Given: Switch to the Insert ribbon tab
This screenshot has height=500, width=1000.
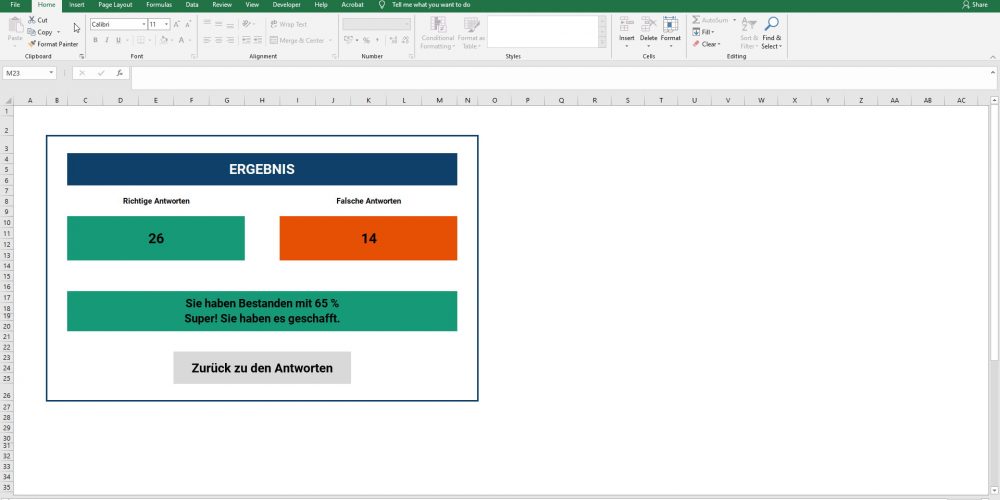Looking at the screenshot, I should pos(77,4).
